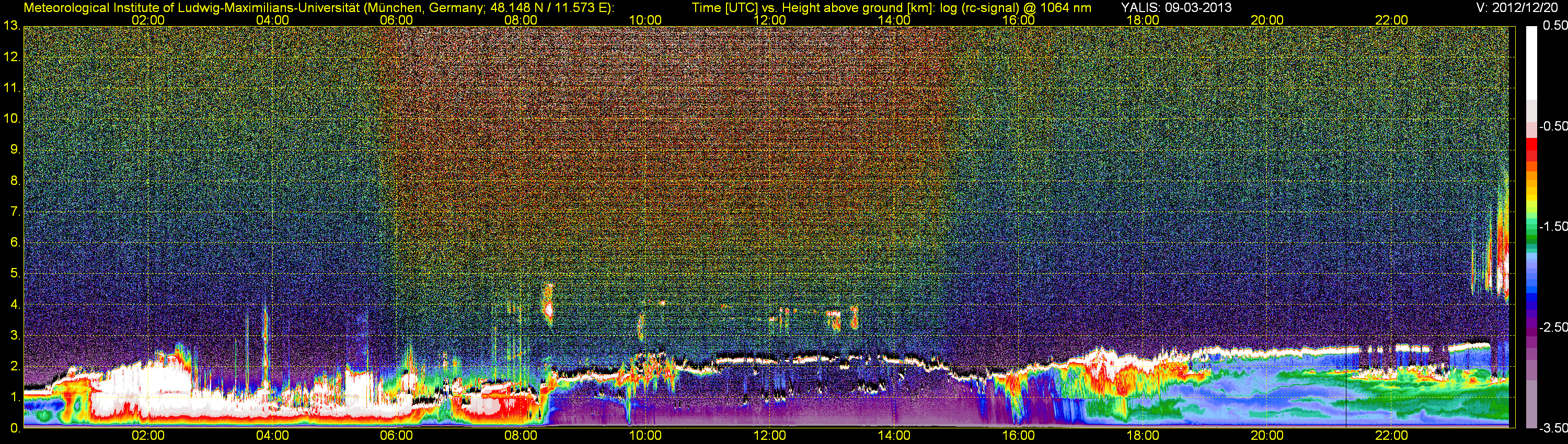This screenshot has width=1568, height=444.
Task: Click the 20:00 label on the top time axis
Action: point(1267,20)
